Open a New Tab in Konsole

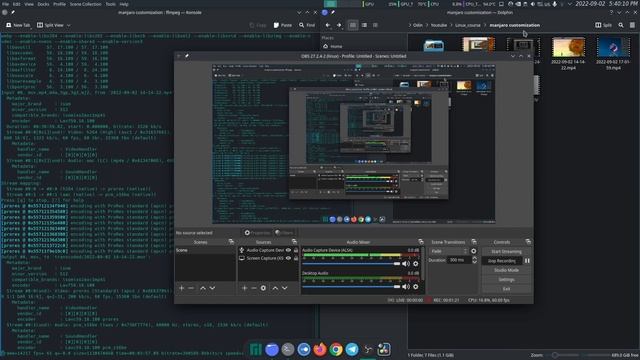18,25
